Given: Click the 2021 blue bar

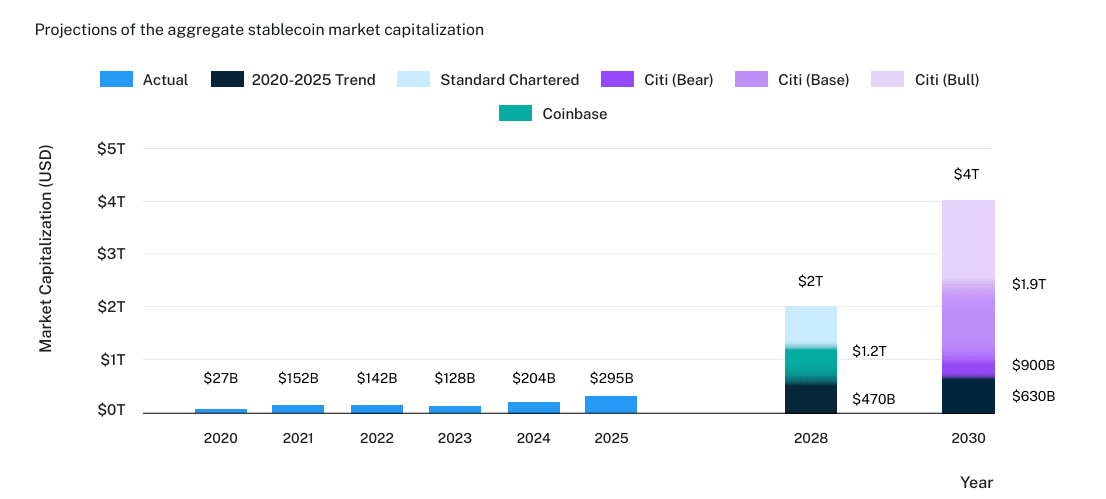Looking at the screenshot, I should 298,408.
